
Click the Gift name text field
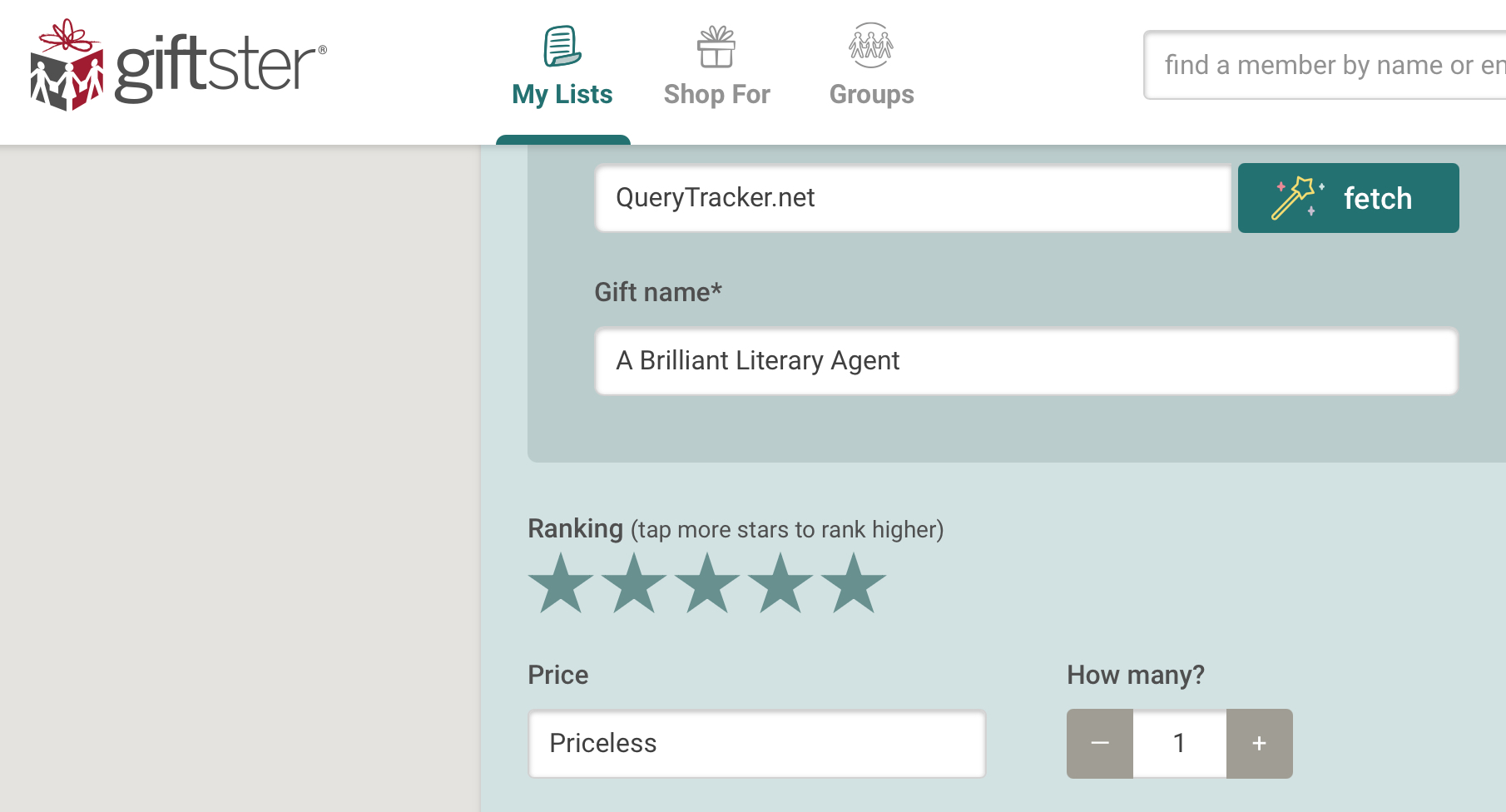click(1026, 361)
